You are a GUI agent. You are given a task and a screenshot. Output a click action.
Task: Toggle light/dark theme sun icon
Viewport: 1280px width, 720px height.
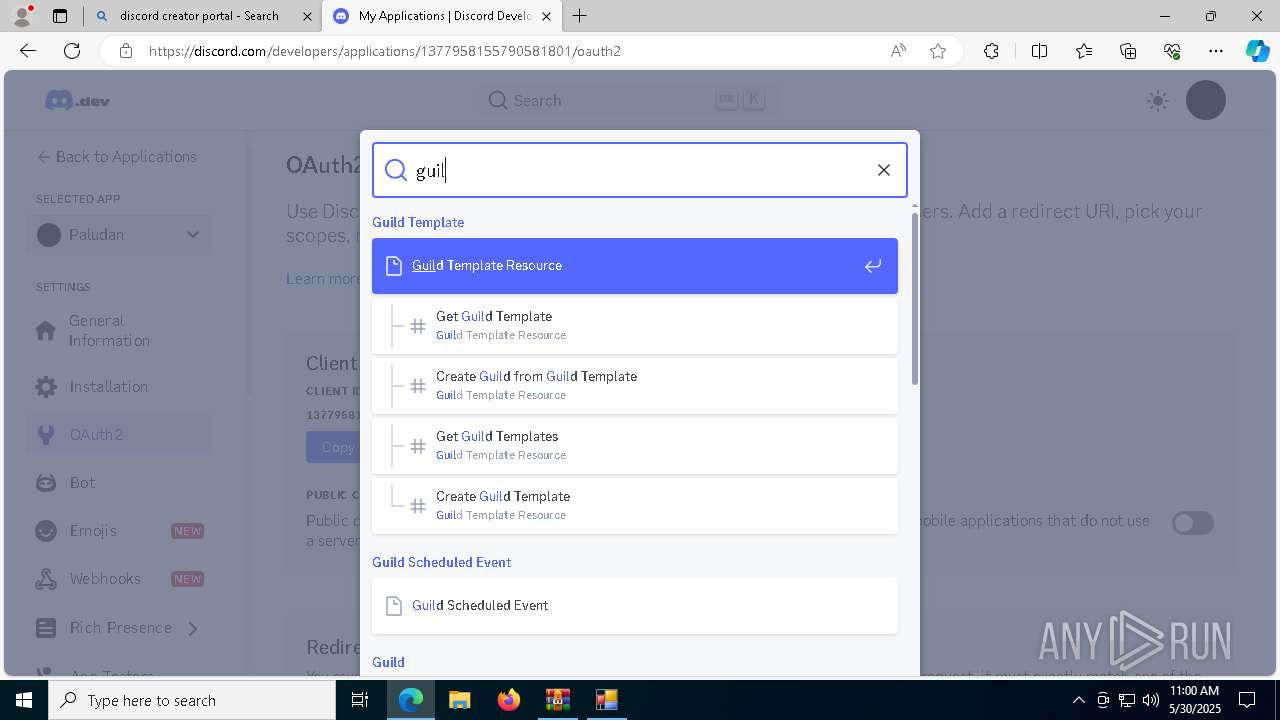coord(1158,100)
